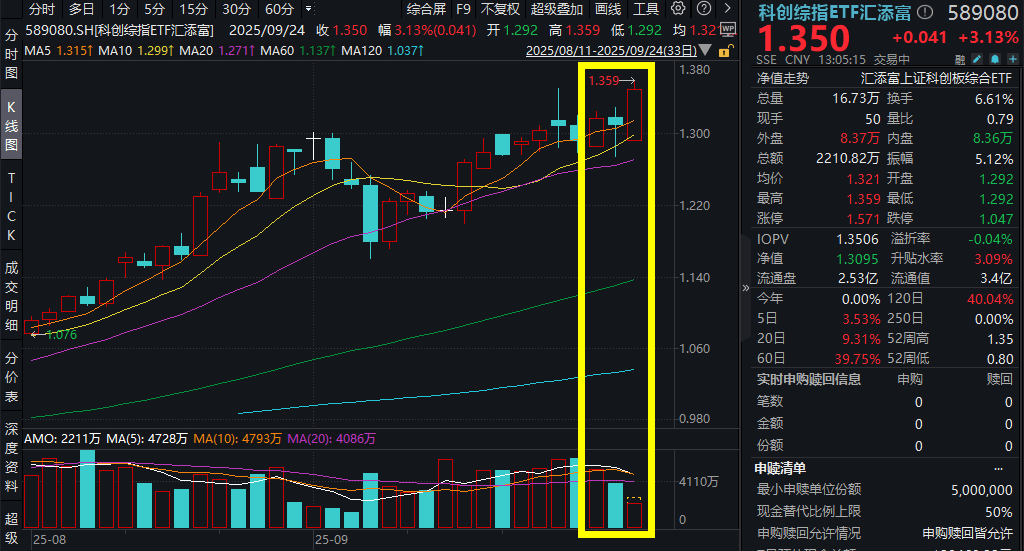Open the date range dropdown triangle
Image resolution: width=1024 pixels, height=551 pixels.
pyautogui.click(x=705, y=50)
